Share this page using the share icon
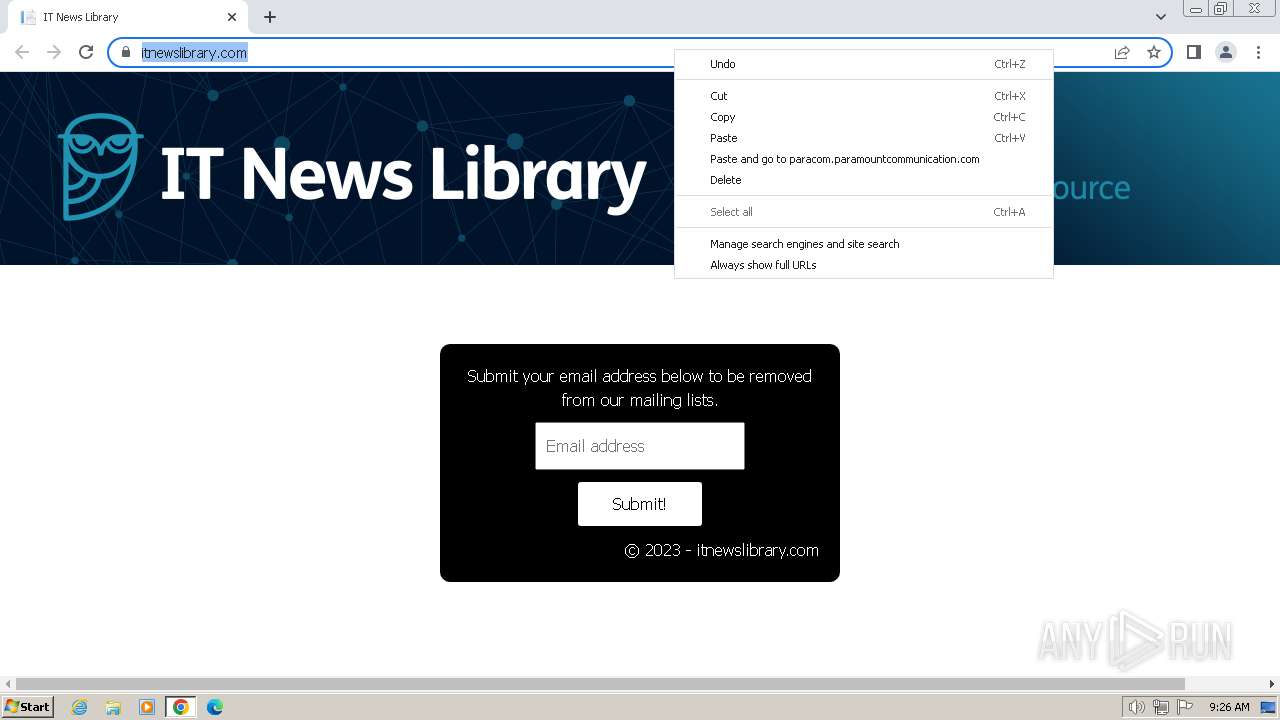The width and height of the screenshot is (1280, 720). point(1122,52)
